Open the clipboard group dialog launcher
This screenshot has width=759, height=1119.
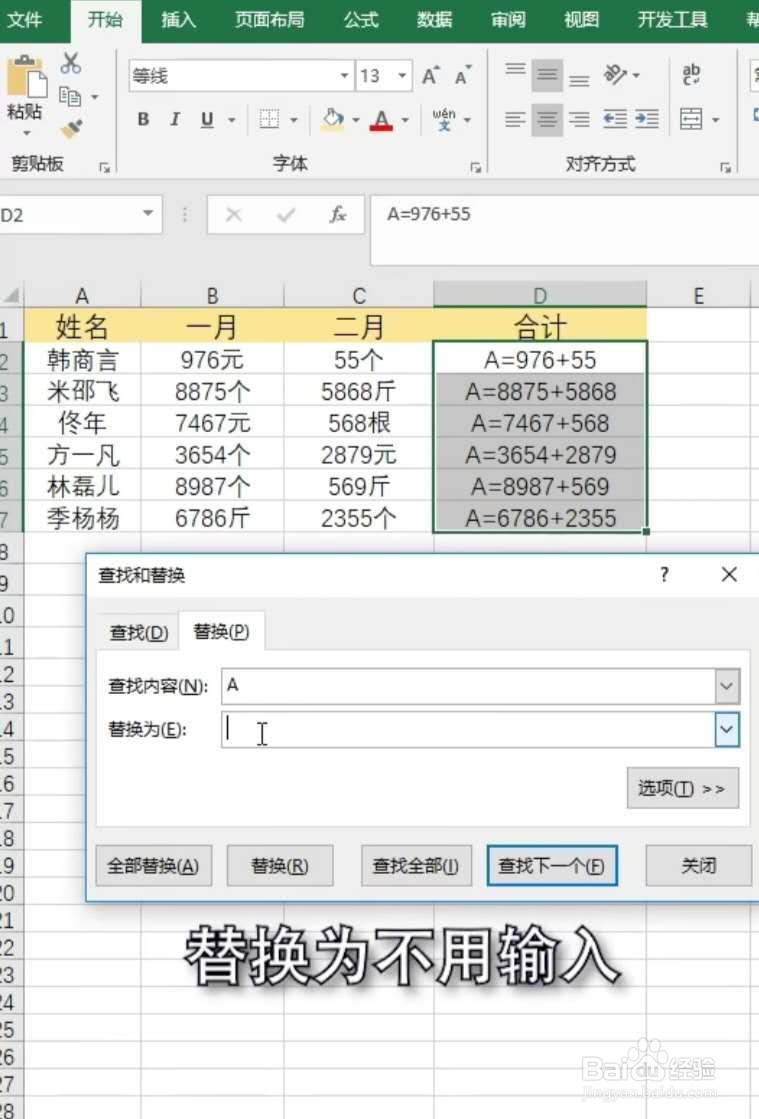point(105,167)
